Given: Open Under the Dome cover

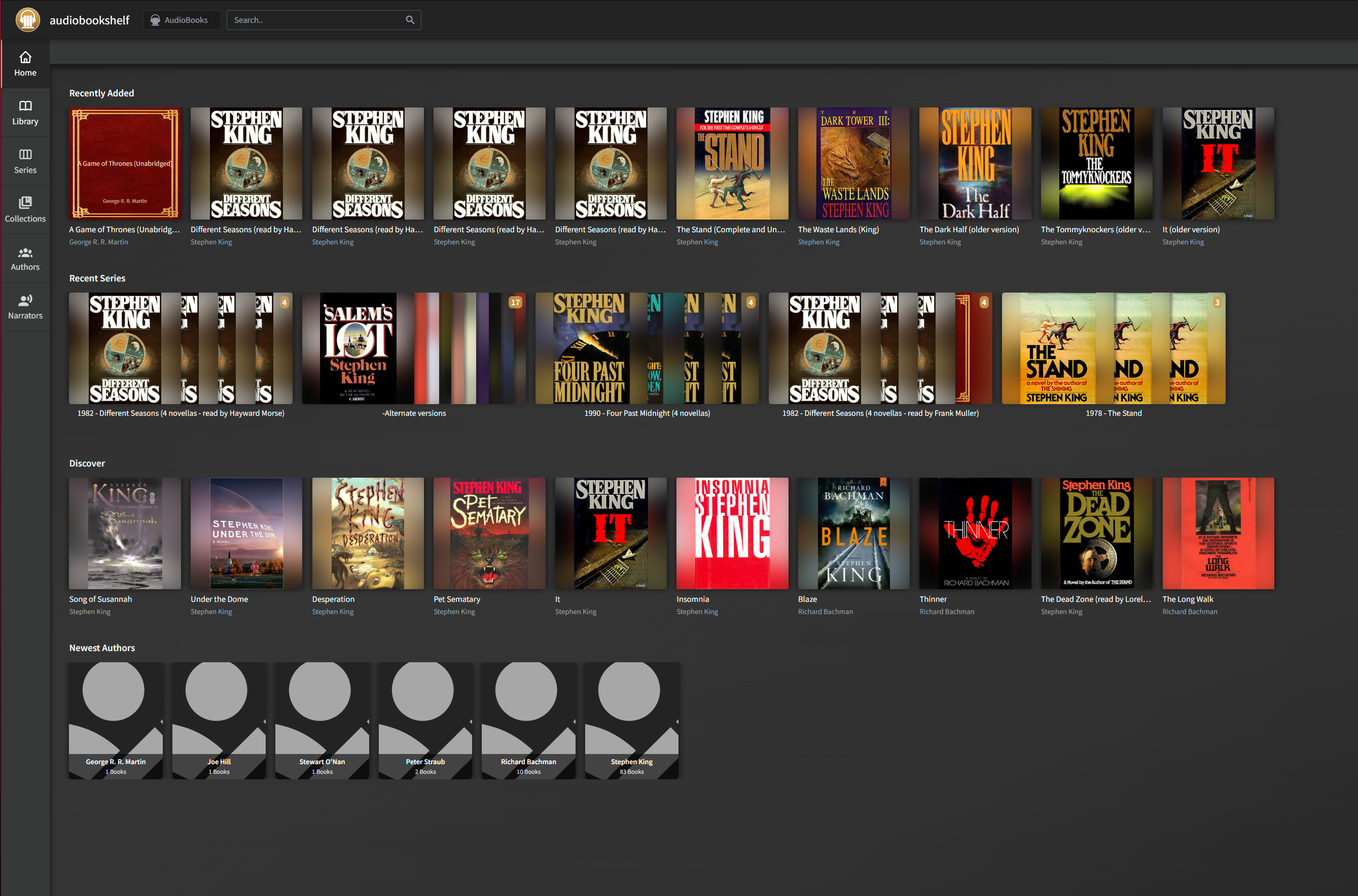Looking at the screenshot, I should tap(246, 533).
